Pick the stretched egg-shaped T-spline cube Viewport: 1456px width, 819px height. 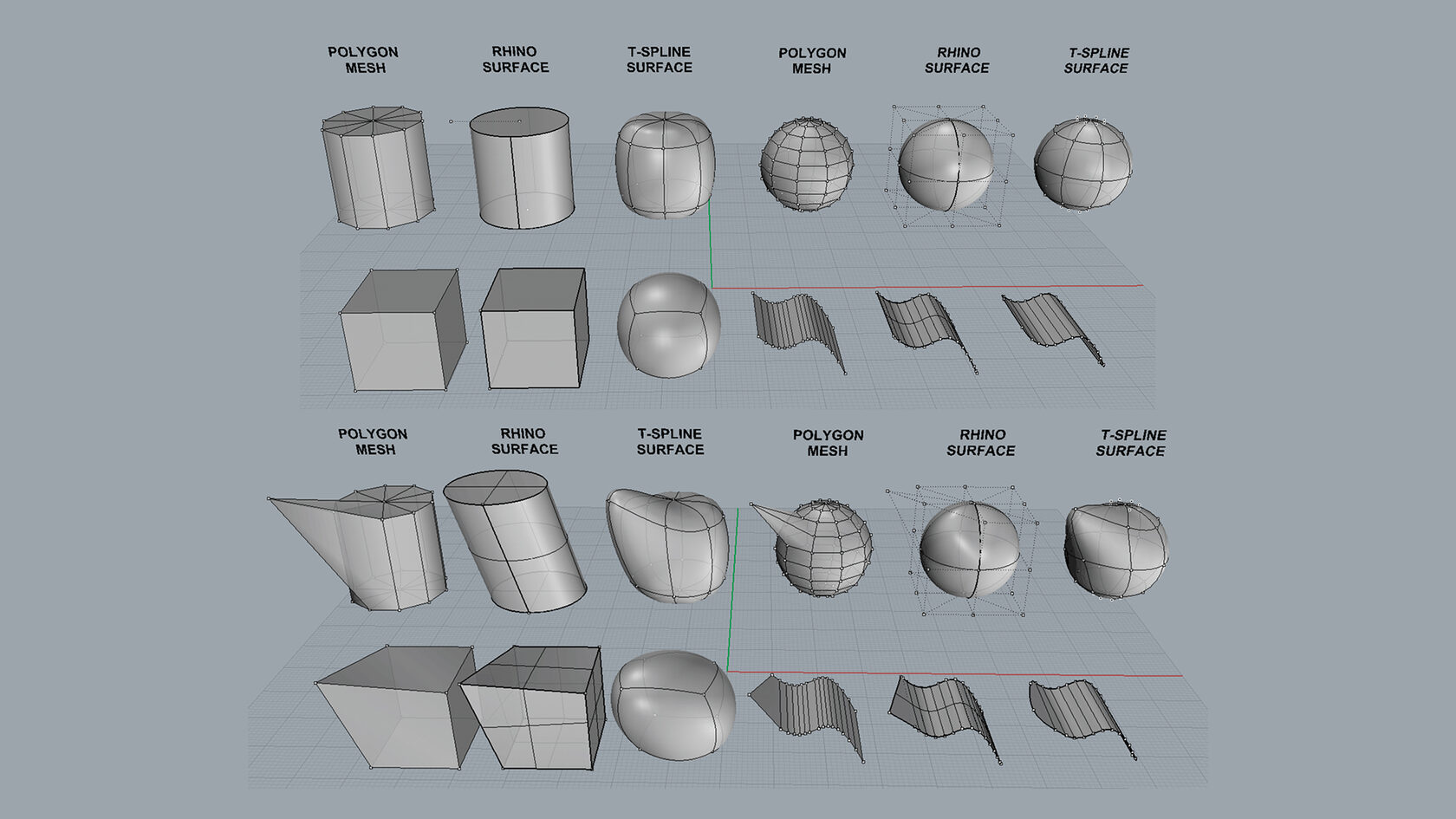[x=673, y=706]
